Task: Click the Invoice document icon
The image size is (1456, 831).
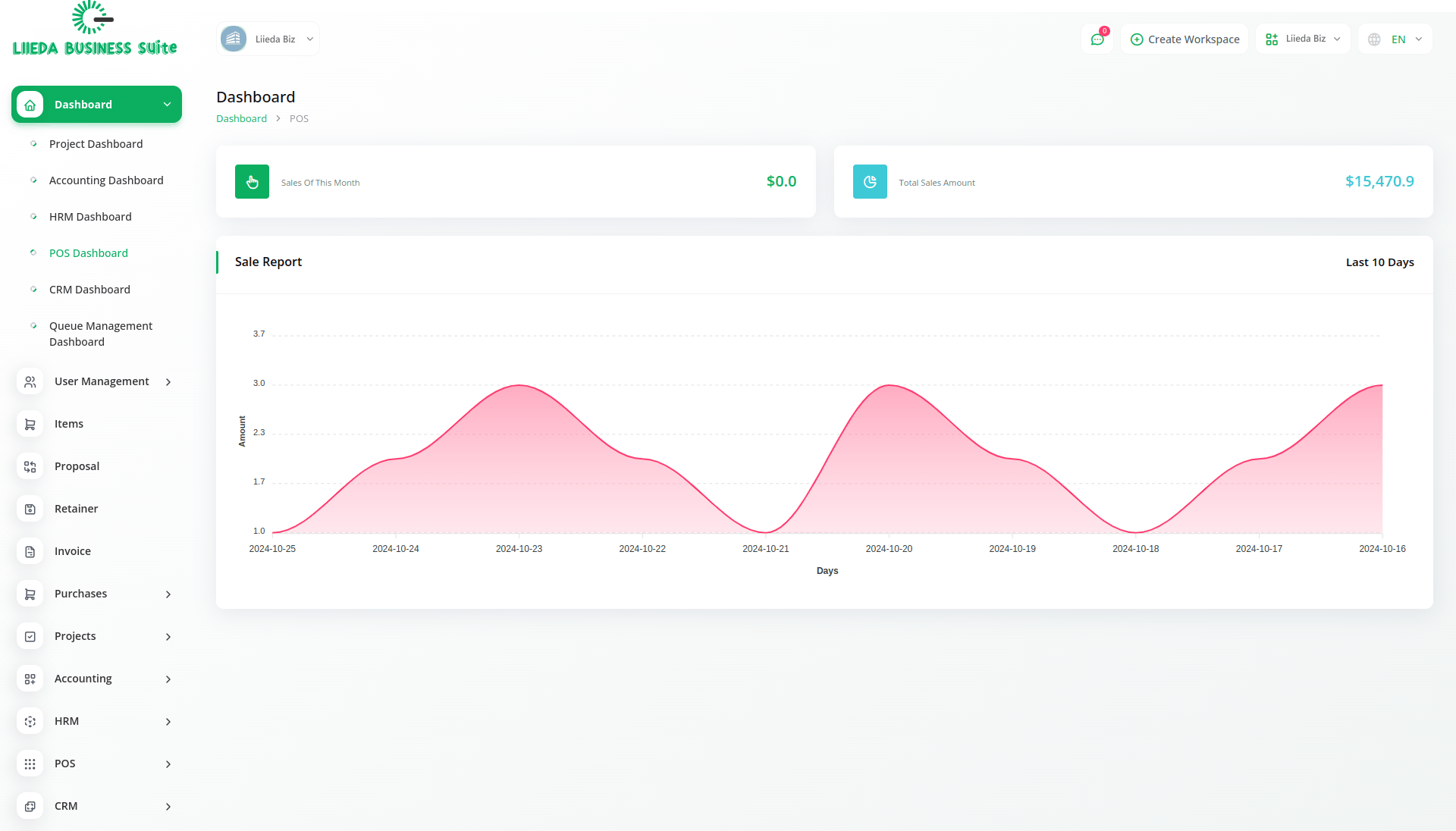Action: pyautogui.click(x=30, y=552)
